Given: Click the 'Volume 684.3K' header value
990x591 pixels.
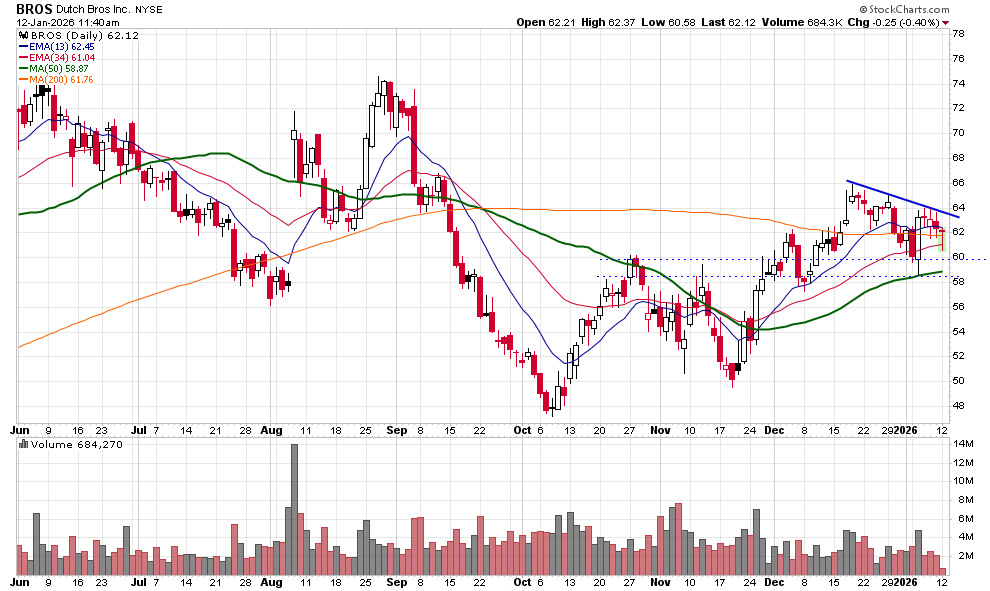Looking at the screenshot, I should [x=802, y=22].
